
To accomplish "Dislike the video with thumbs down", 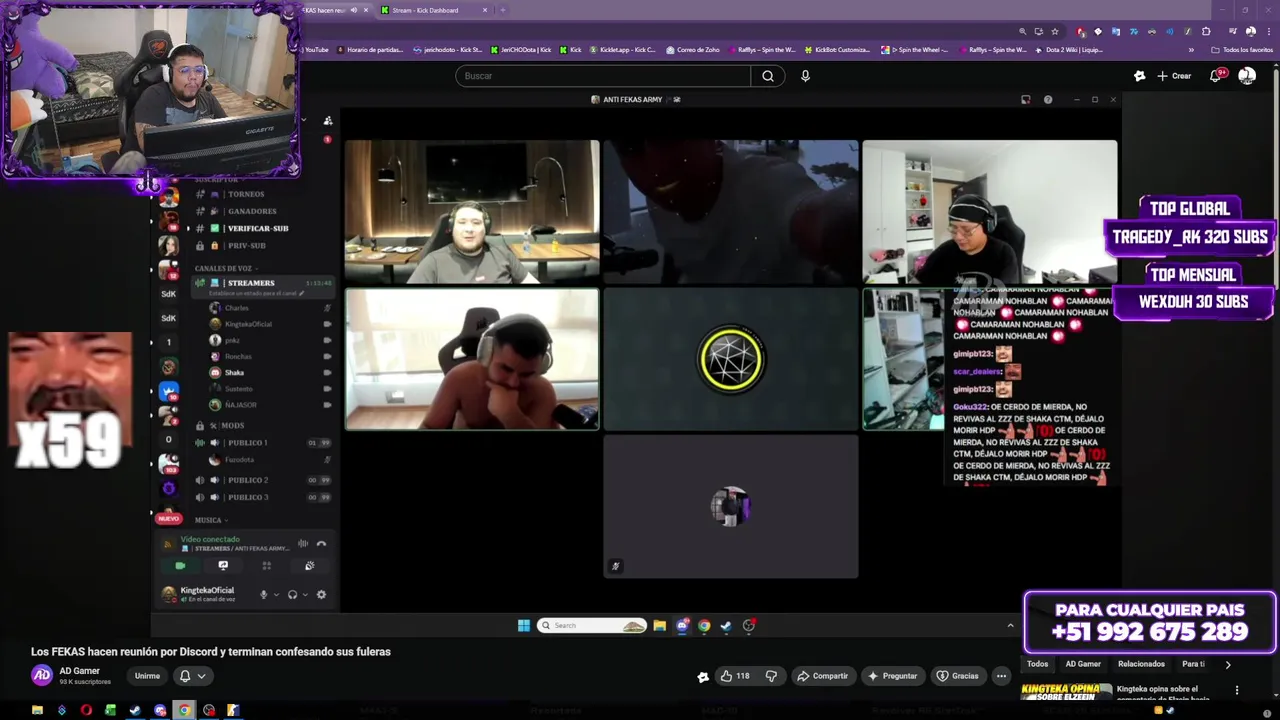I will pyautogui.click(x=771, y=676).
